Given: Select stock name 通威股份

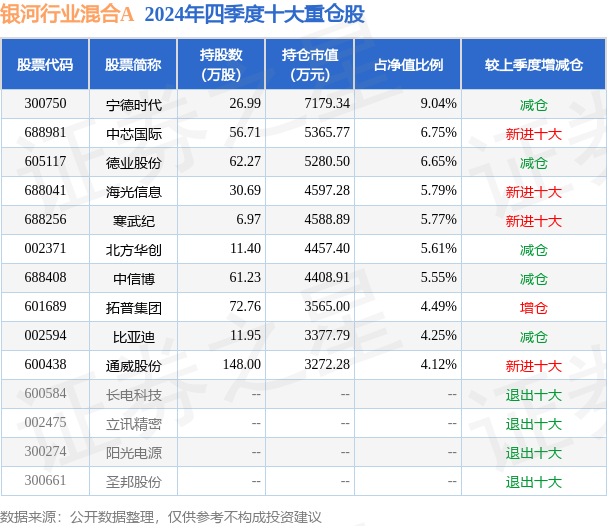Looking at the screenshot, I should coord(134,366).
